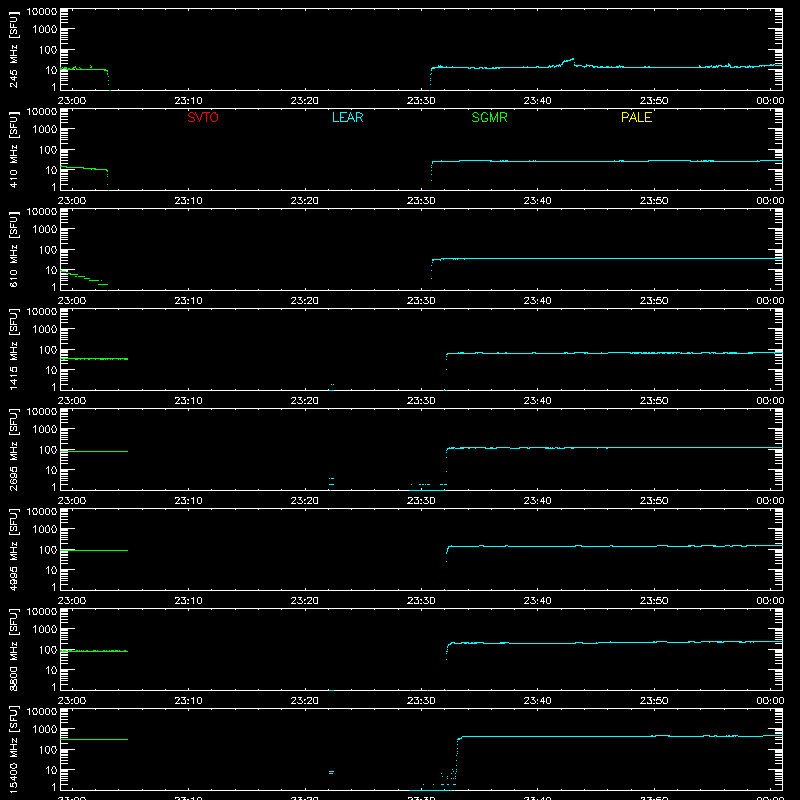Click the green SGMR trace in 15400 MHz panel

click(x=94, y=739)
